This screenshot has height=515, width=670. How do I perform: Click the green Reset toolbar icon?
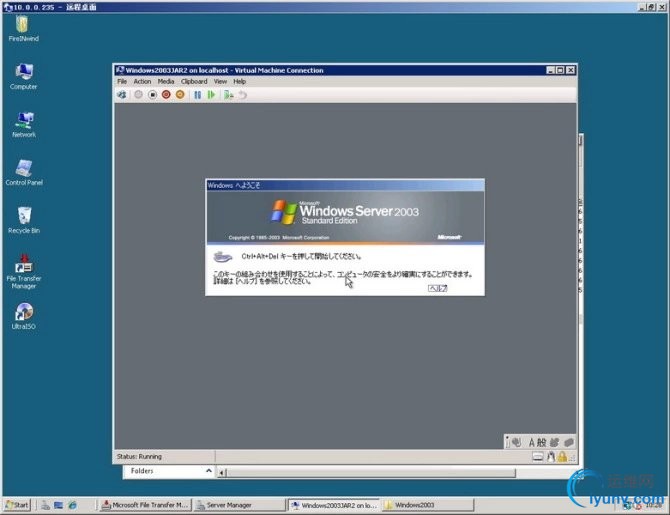coord(211,95)
